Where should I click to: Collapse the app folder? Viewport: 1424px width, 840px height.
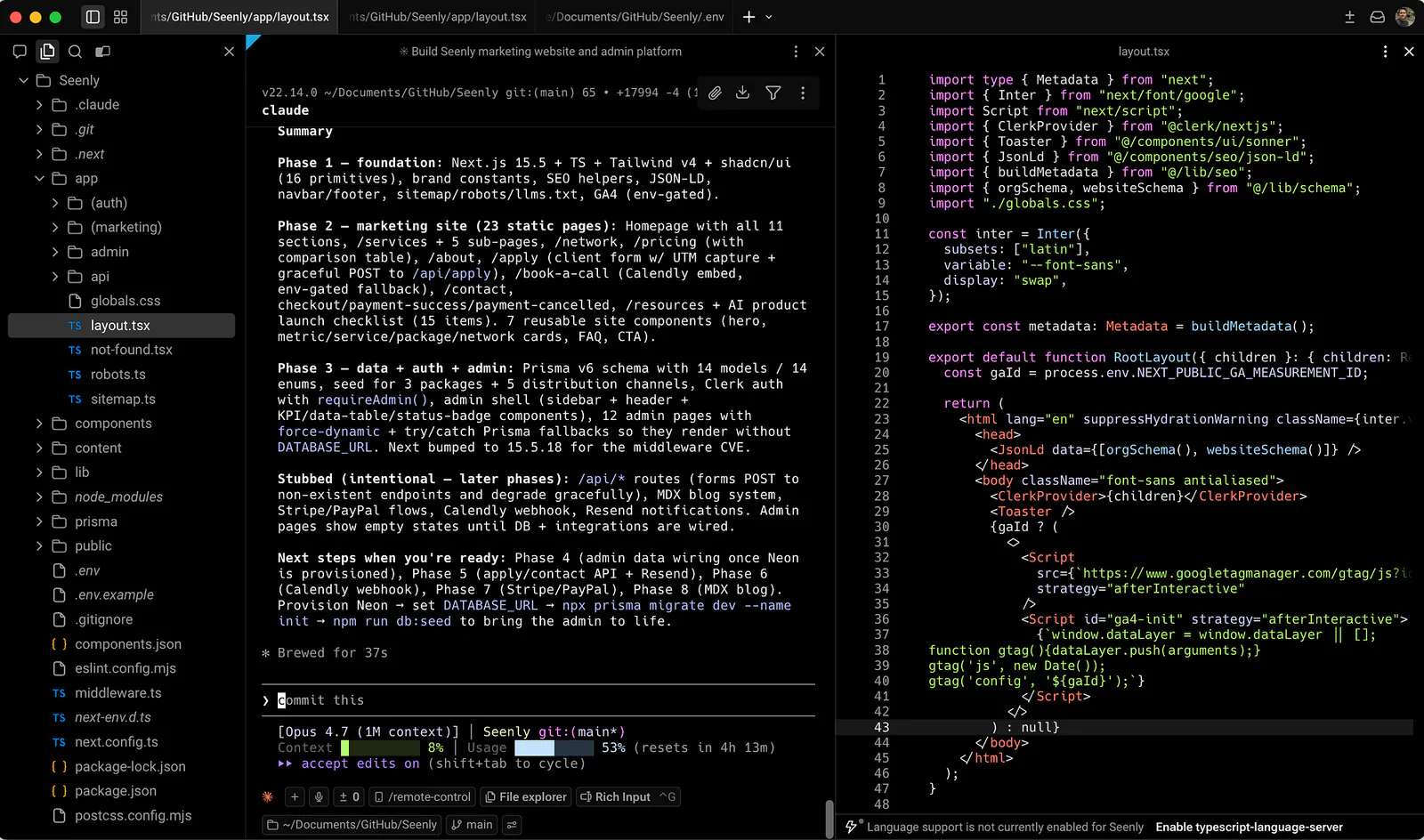(x=39, y=179)
